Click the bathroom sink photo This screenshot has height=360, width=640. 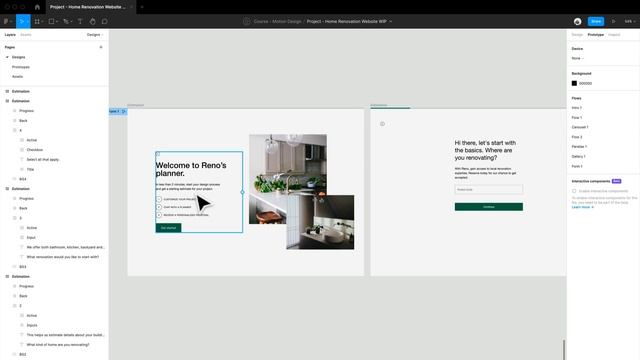320,222
